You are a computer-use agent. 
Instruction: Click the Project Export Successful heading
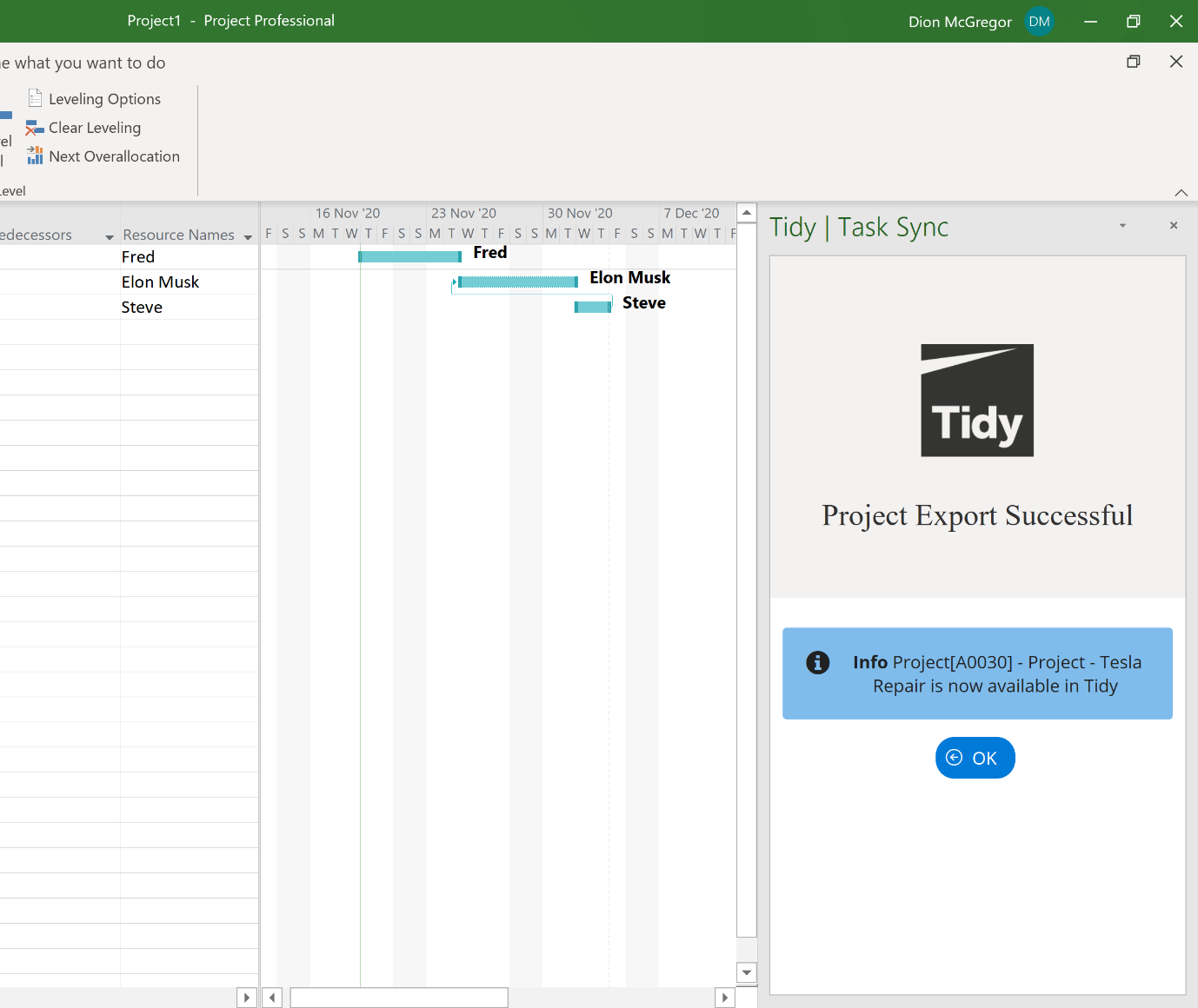pyautogui.click(x=977, y=515)
